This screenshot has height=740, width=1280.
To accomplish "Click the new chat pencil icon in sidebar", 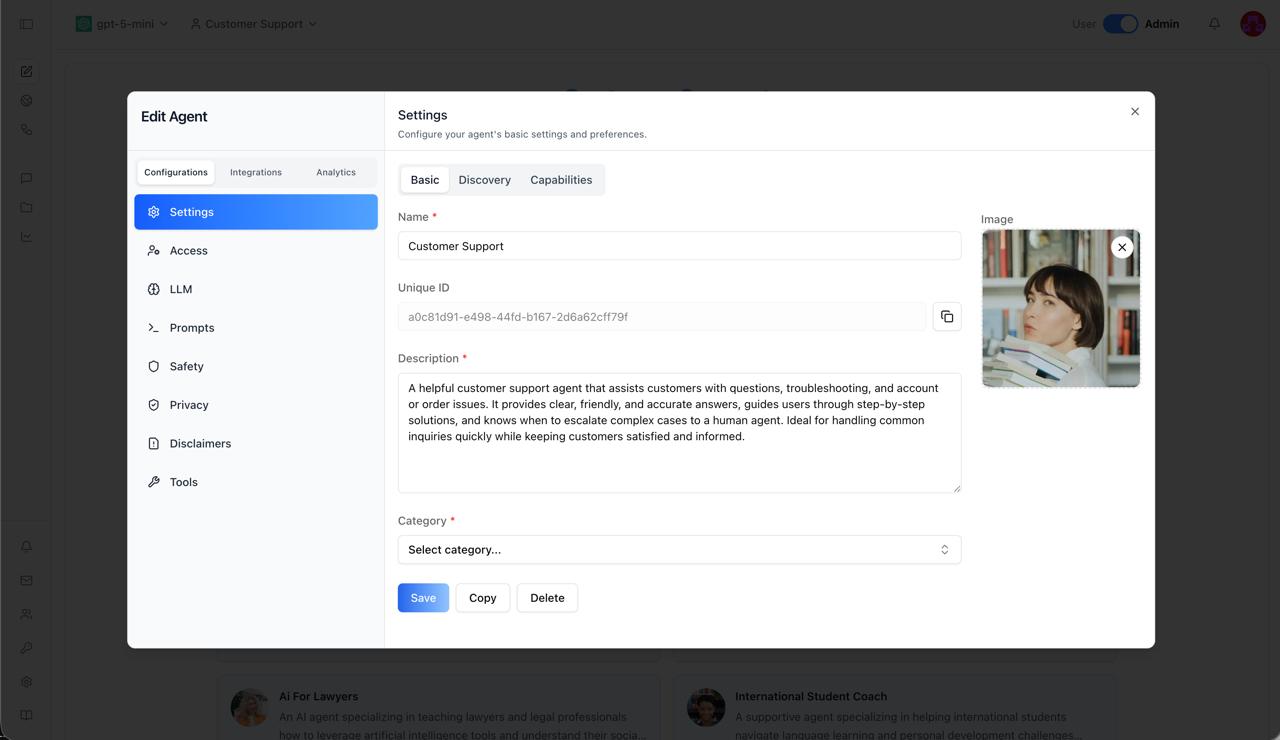I will [x=27, y=71].
